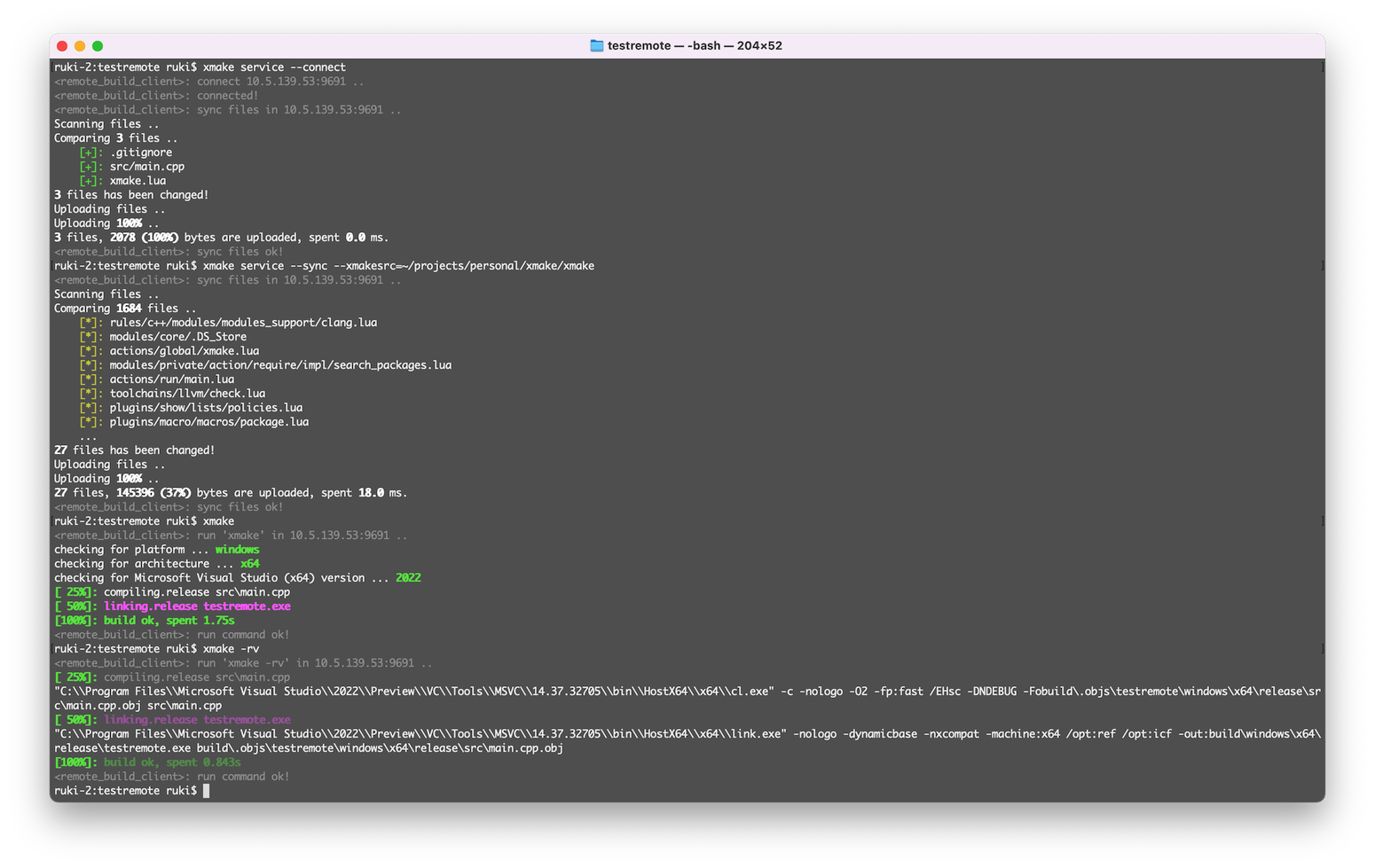Screen dimensions: 1375x868
Task: Select "src/main.cpp" in the added files list
Action: [x=147, y=167]
